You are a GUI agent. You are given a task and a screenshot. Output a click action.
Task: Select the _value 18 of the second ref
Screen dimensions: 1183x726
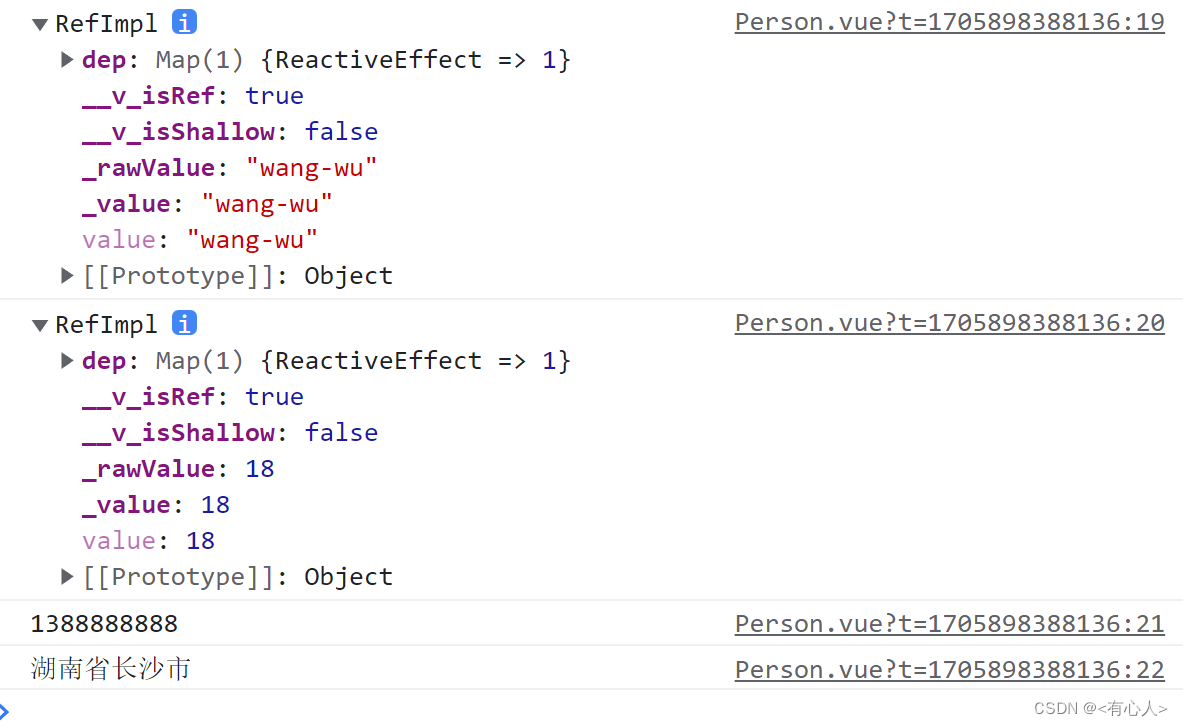tap(215, 504)
